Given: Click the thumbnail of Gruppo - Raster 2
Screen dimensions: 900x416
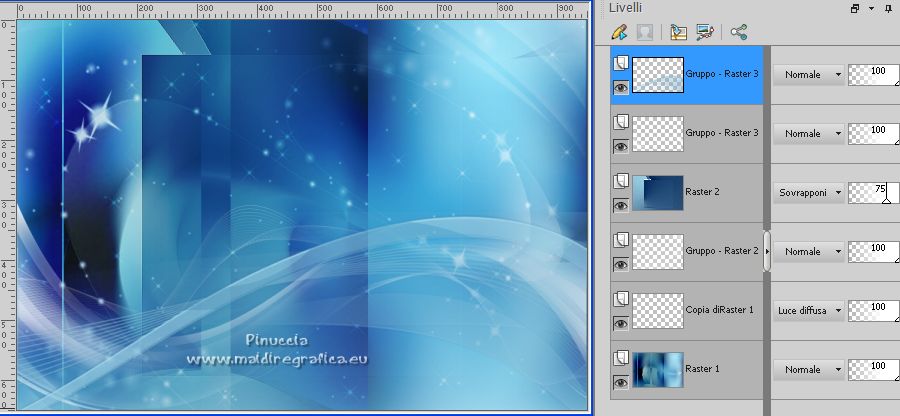Looking at the screenshot, I should click(x=658, y=251).
